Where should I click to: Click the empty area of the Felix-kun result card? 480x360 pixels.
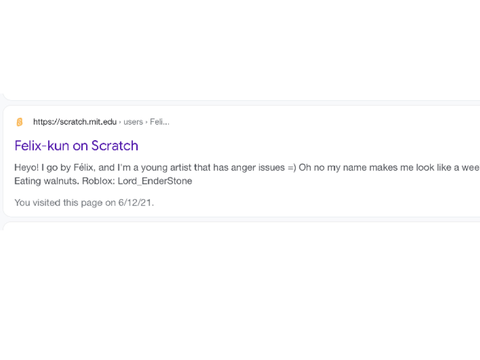pyautogui.click(x=333, y=200)
